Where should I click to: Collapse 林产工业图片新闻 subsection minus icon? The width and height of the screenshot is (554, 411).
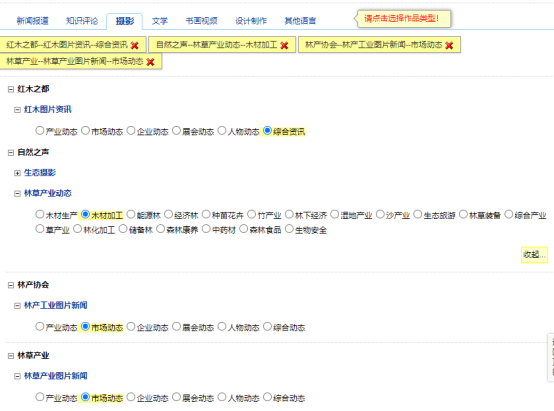coord(17,306)
